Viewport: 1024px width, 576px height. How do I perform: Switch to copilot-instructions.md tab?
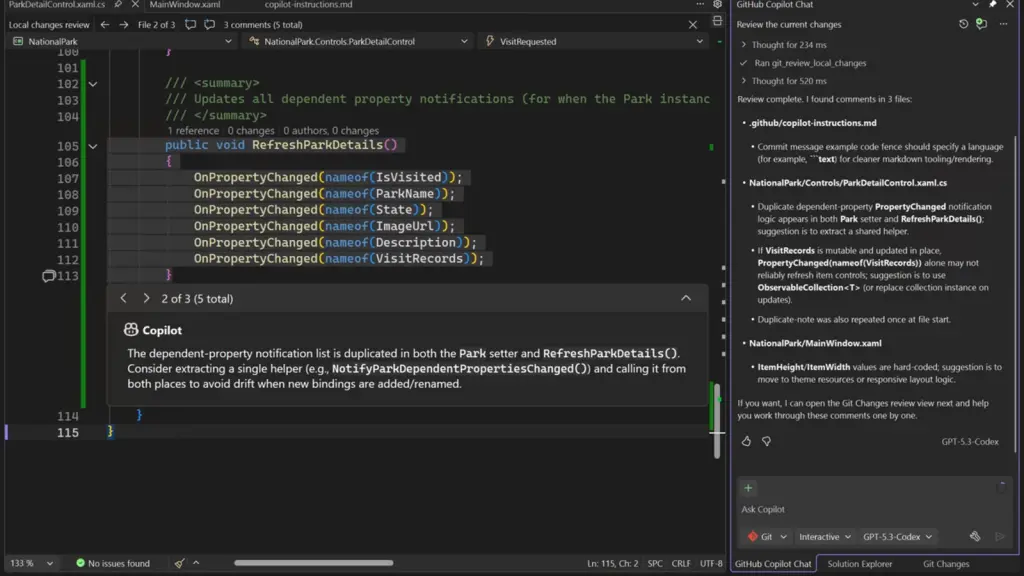pos(308,5)
